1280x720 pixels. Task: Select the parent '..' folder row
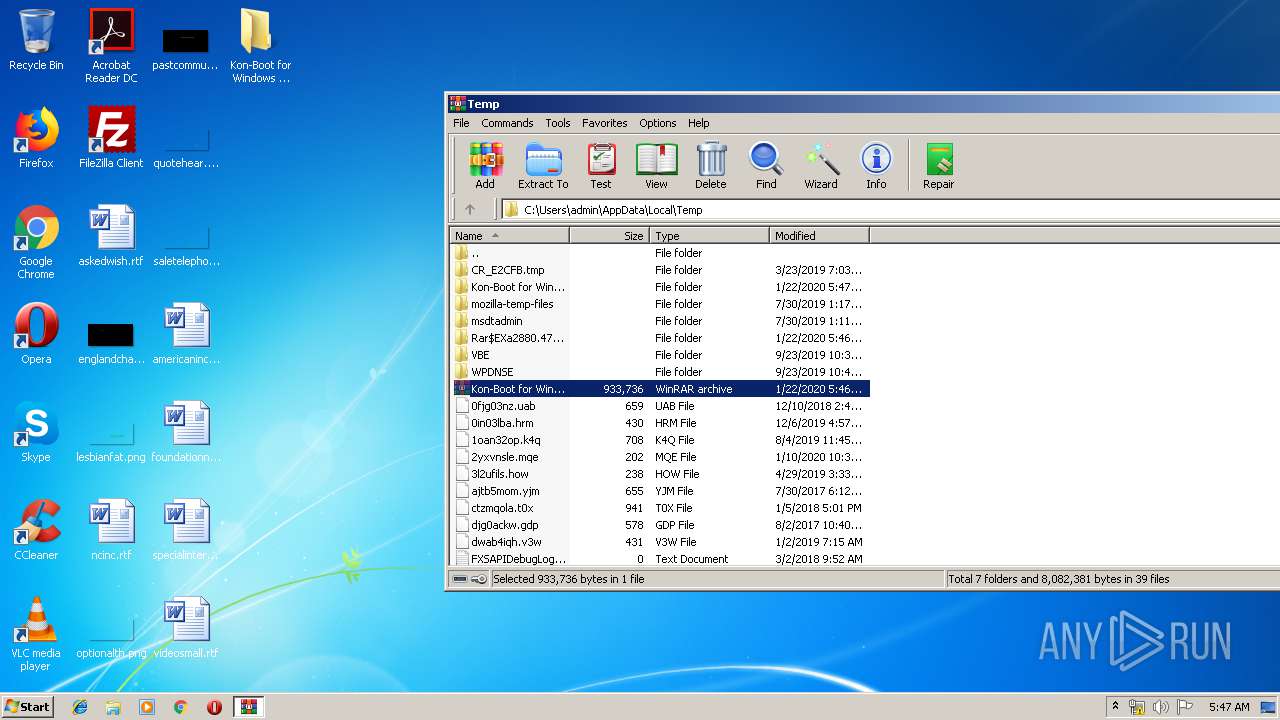click(x=660, y=253)
